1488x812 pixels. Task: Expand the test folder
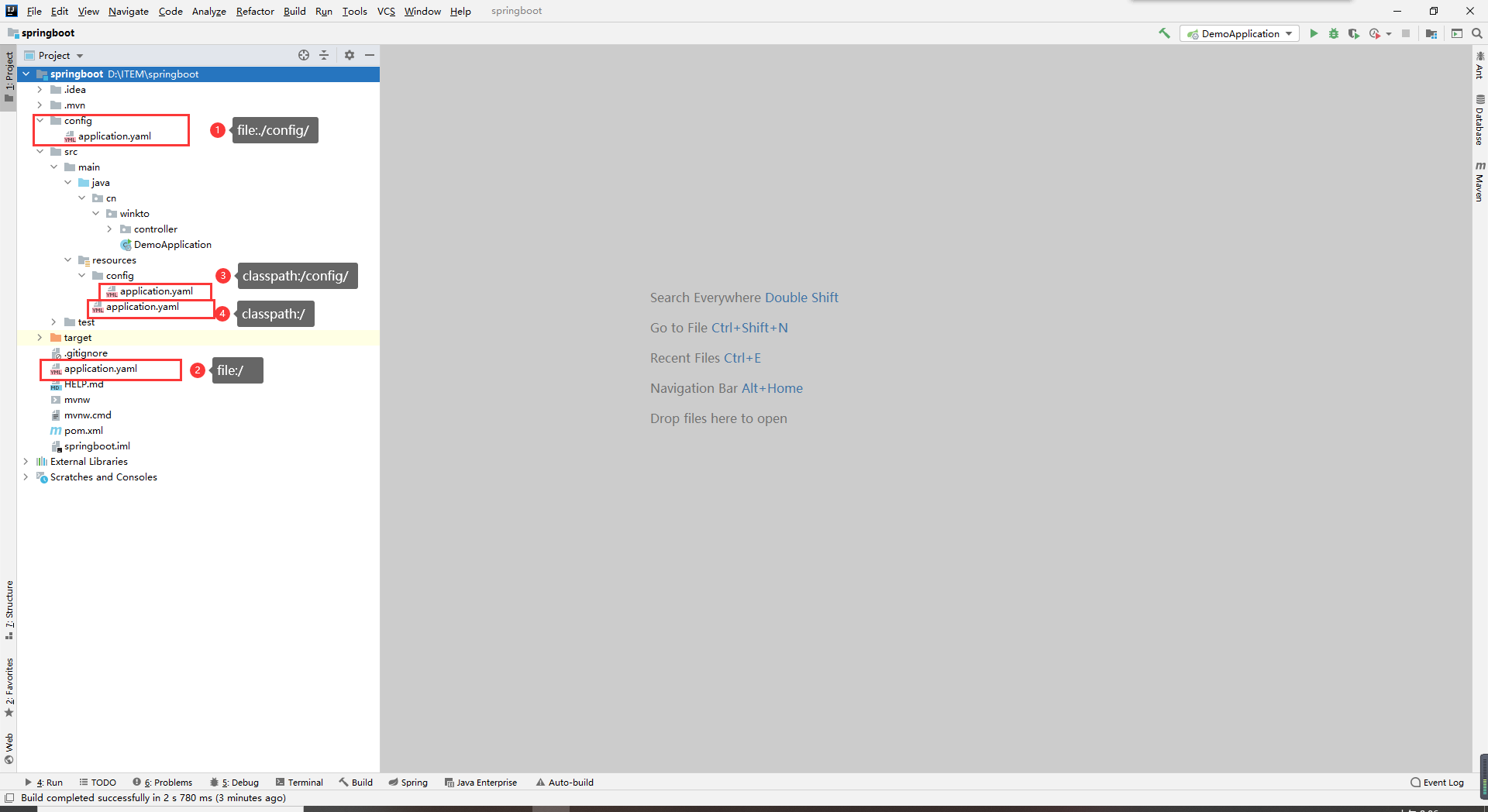tap(53, 322)
